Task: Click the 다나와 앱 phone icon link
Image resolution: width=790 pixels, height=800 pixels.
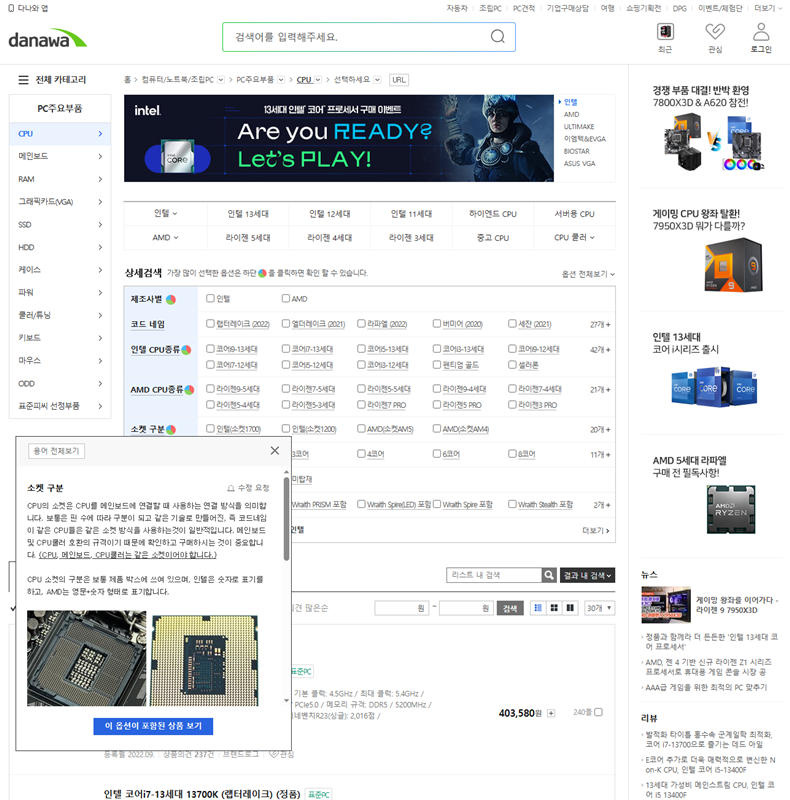Action: point(29,8)
